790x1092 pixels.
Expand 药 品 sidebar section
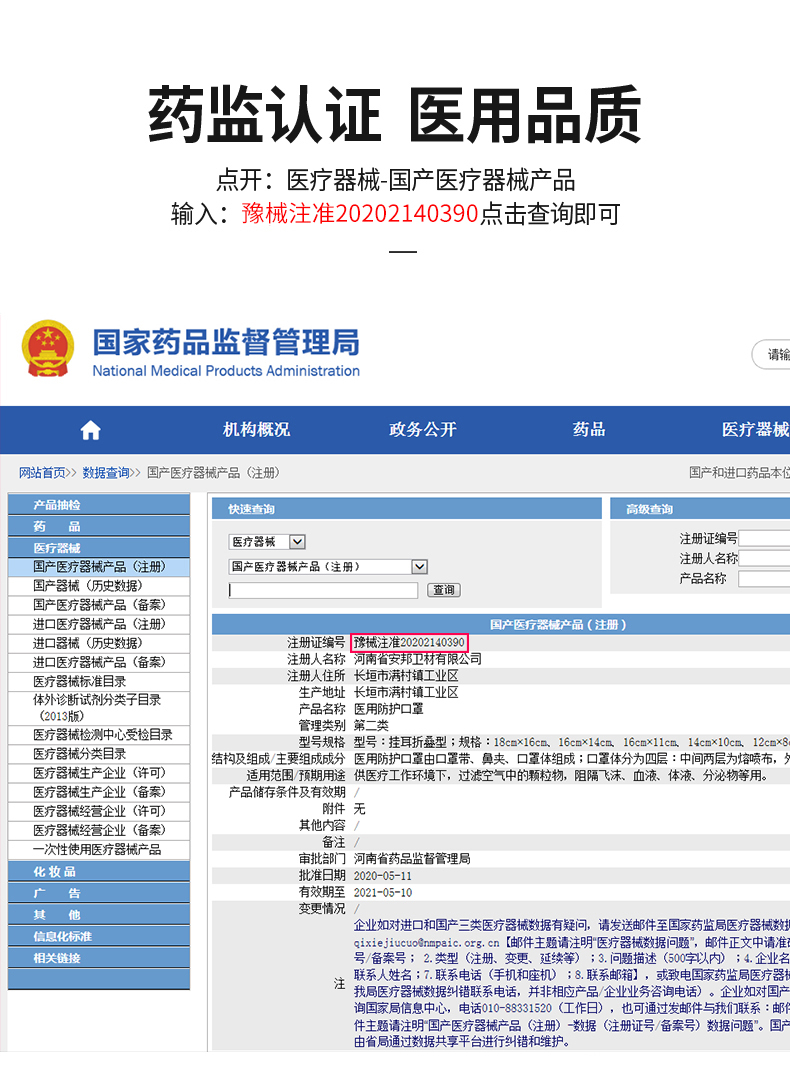tap(99, 526)
